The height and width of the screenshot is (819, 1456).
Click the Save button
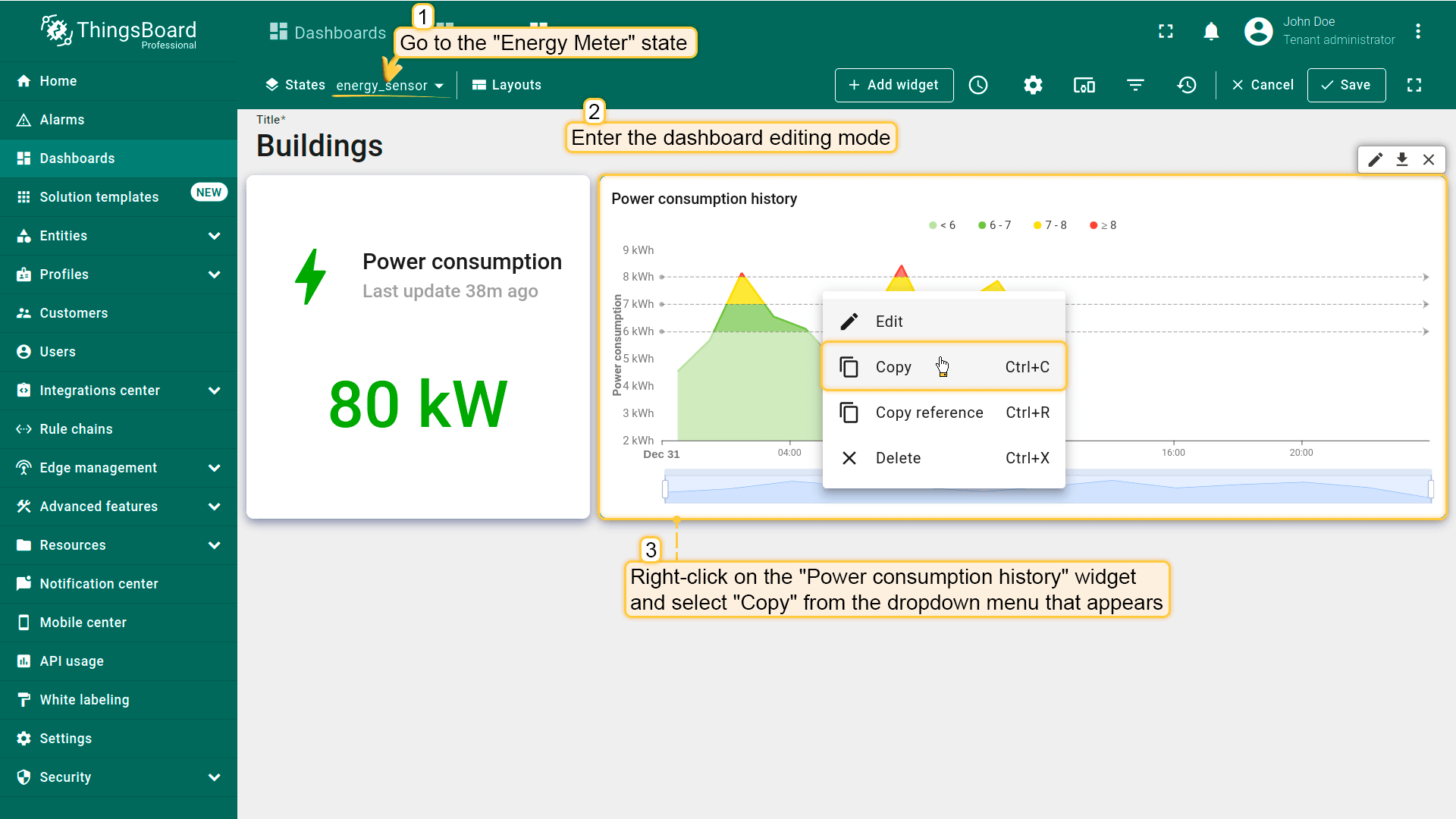tap(1346, 85)
